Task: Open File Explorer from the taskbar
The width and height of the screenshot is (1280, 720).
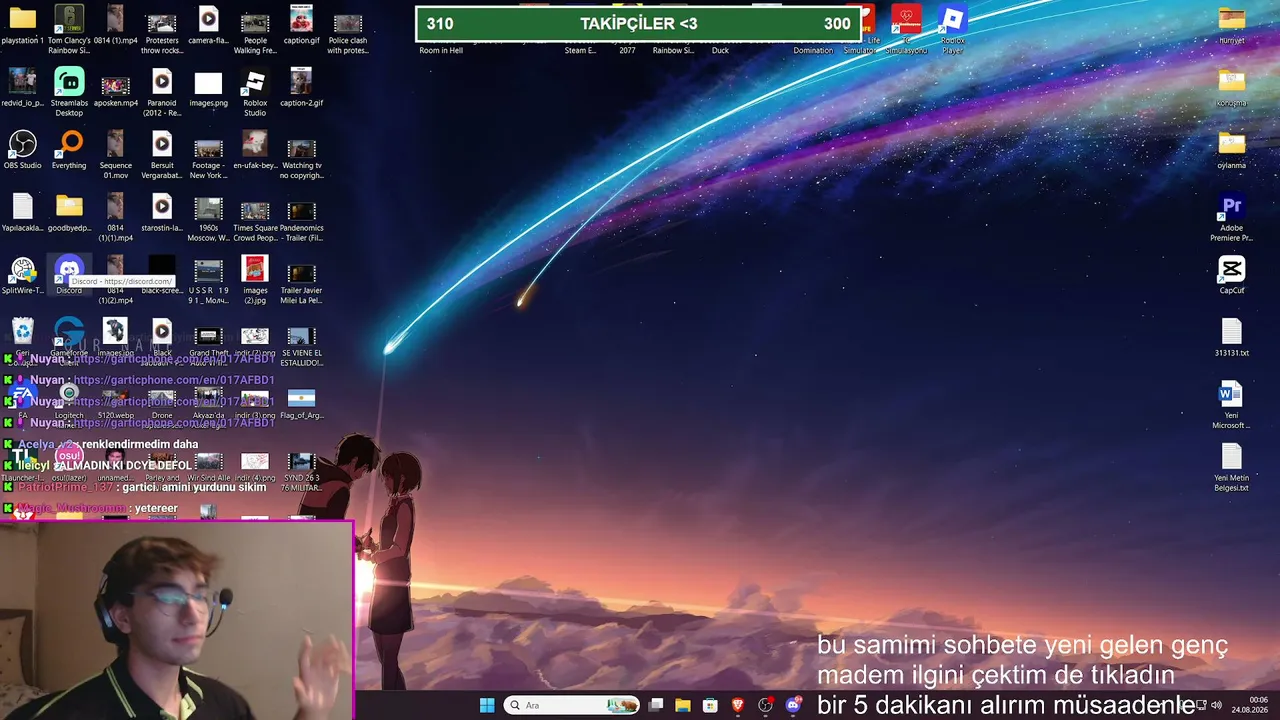Action: pyautogui.click(x=683, y=705)
